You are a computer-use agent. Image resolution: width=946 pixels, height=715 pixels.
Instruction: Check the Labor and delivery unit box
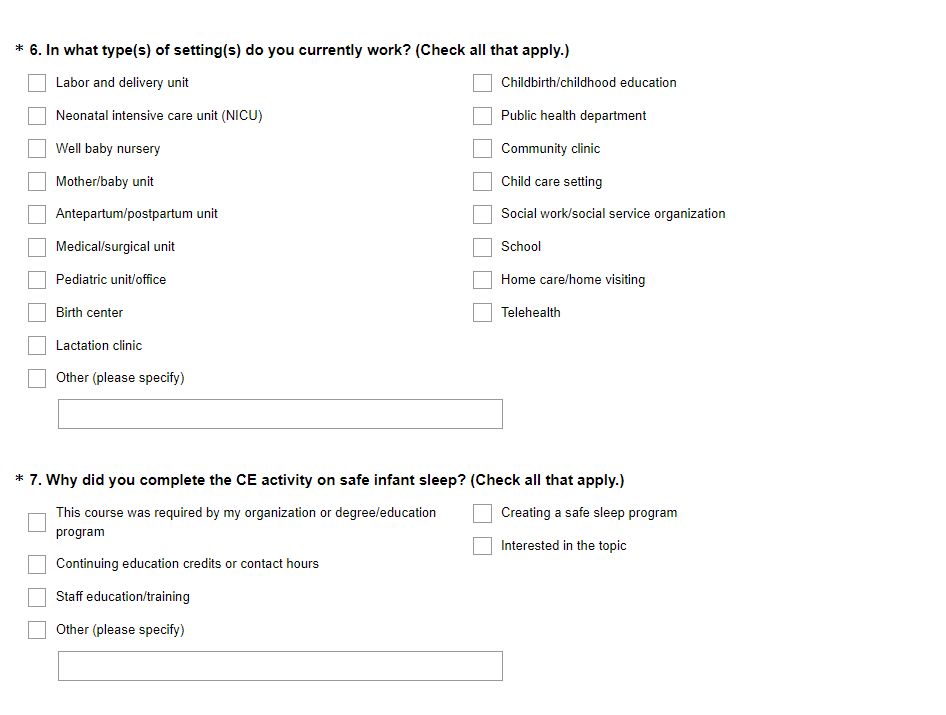pyautogui.click(x=37, y=83)
